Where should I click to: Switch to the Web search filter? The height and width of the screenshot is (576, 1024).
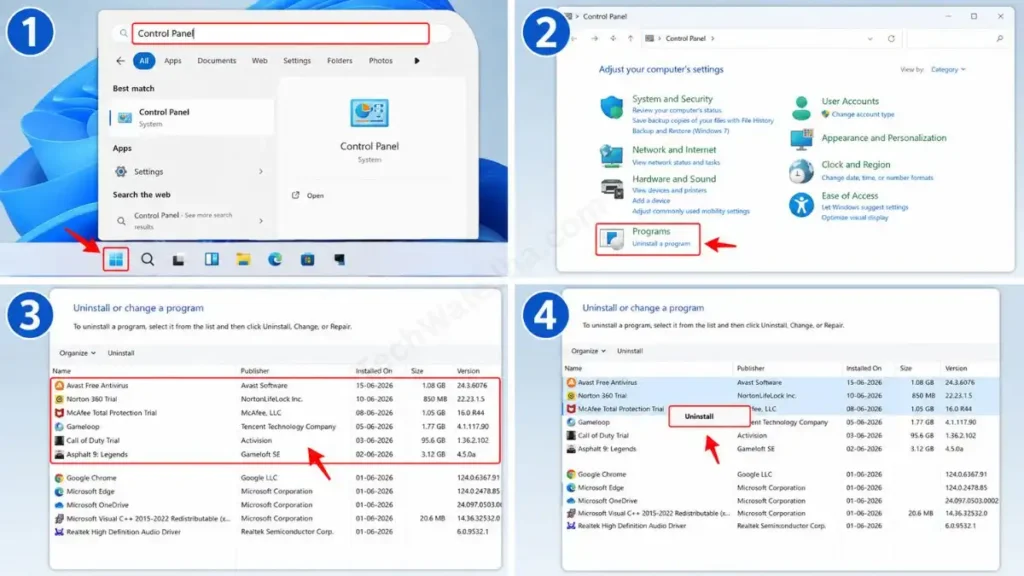point(259,61)
